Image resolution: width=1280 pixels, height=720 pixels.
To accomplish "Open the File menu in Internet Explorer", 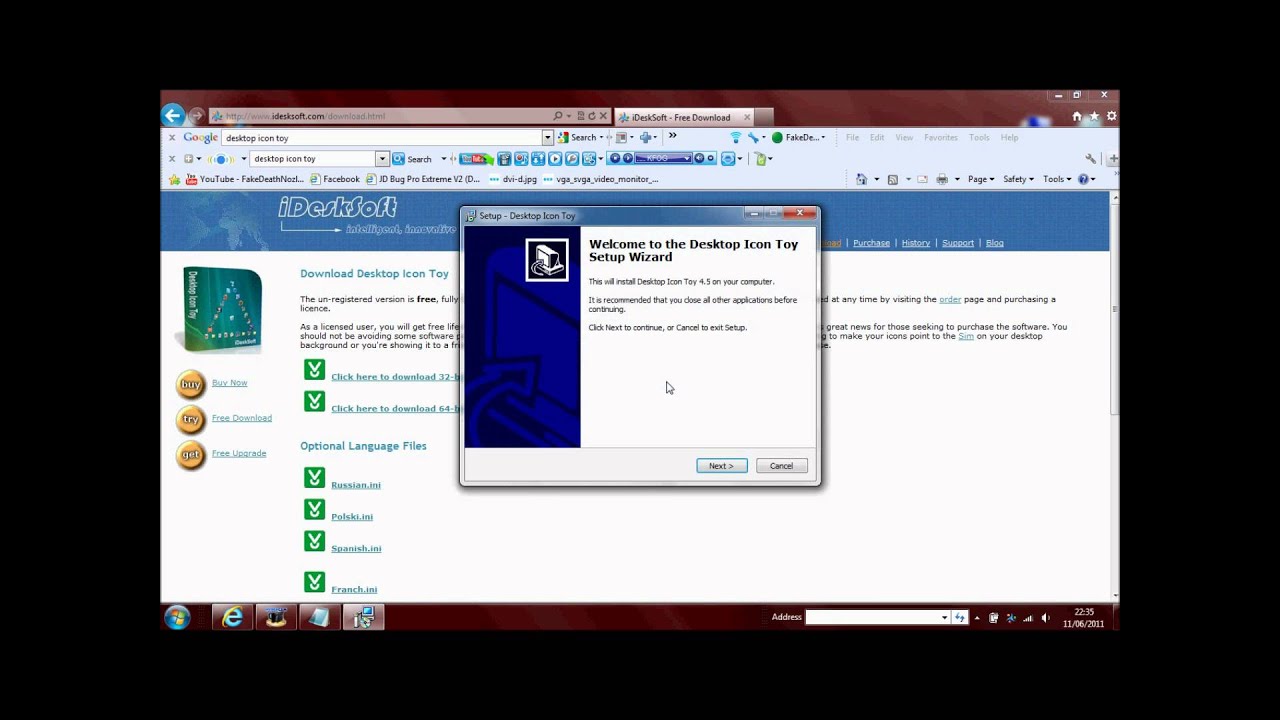I will (x=851, y=137).
